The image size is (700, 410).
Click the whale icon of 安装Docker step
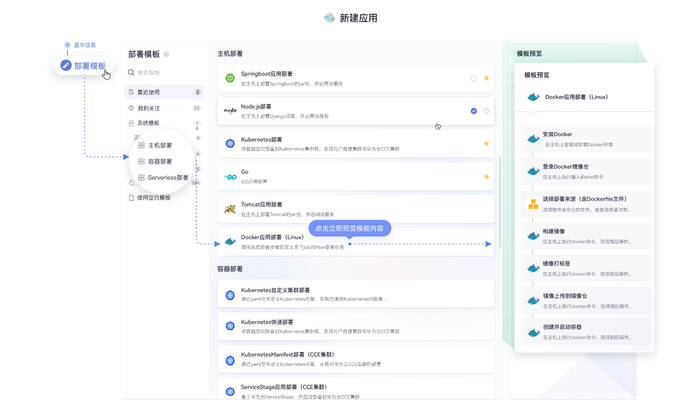coord(533,139)
